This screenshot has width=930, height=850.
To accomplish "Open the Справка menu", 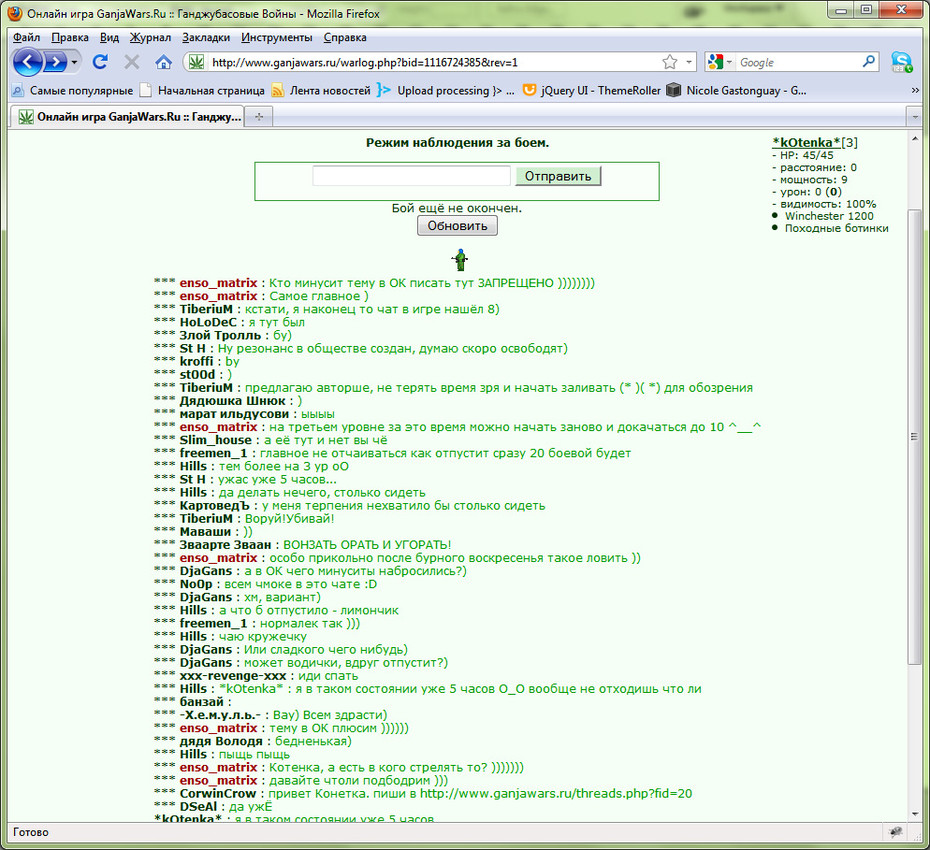I will [x=345, y=37].
